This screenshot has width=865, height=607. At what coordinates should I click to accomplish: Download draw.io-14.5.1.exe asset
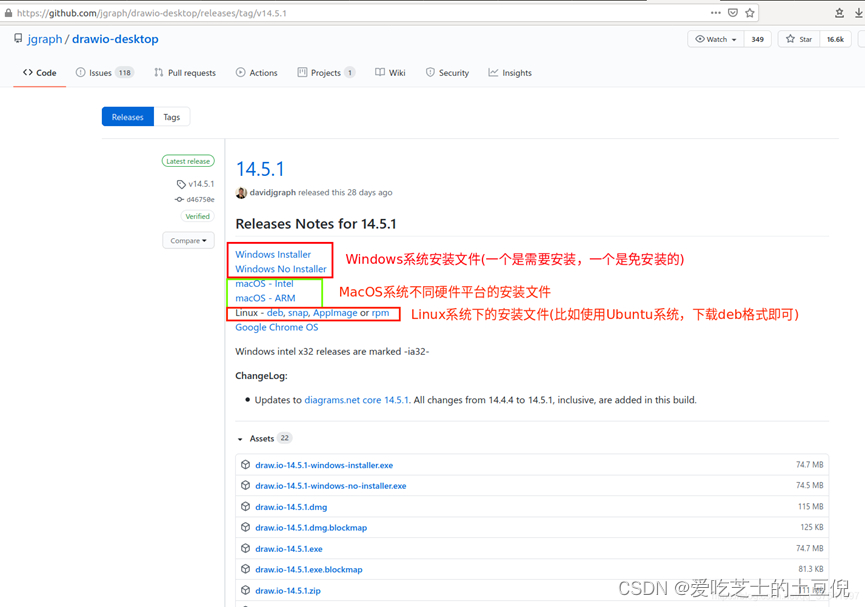pos(289,549)
